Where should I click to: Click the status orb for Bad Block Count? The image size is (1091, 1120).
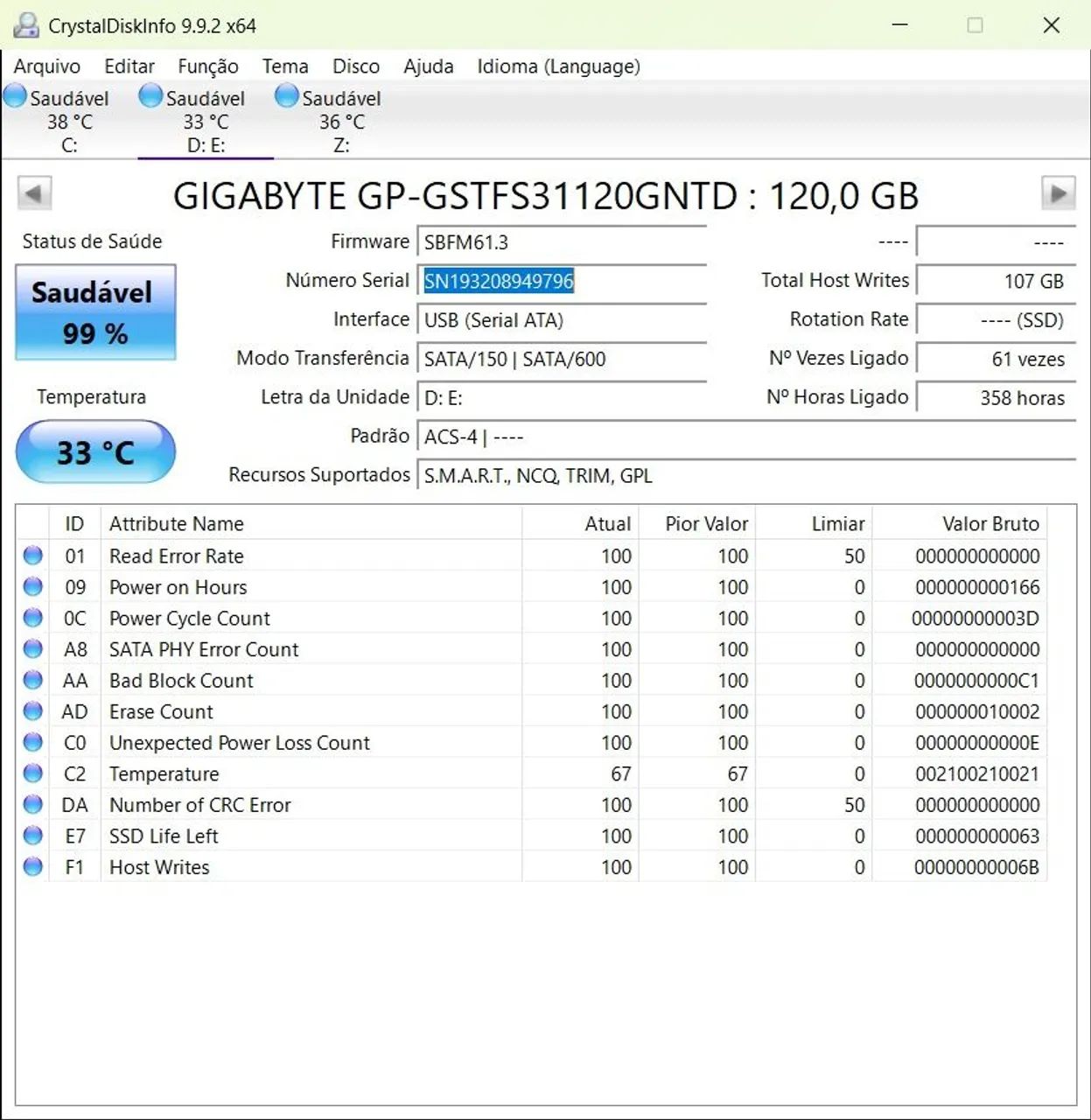(33, 680)
